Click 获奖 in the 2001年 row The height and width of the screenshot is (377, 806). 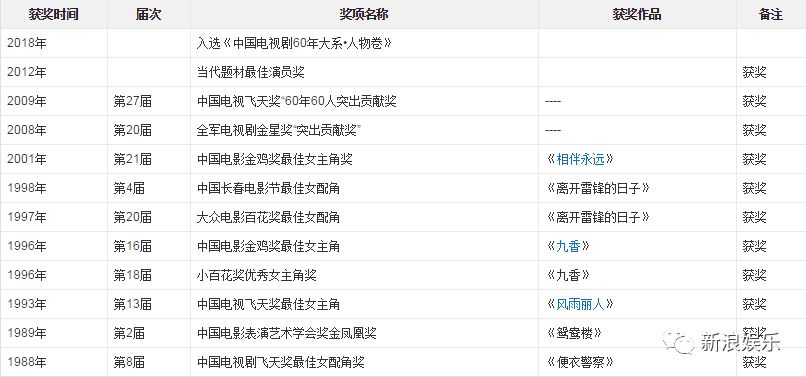(x=754, y=159)
